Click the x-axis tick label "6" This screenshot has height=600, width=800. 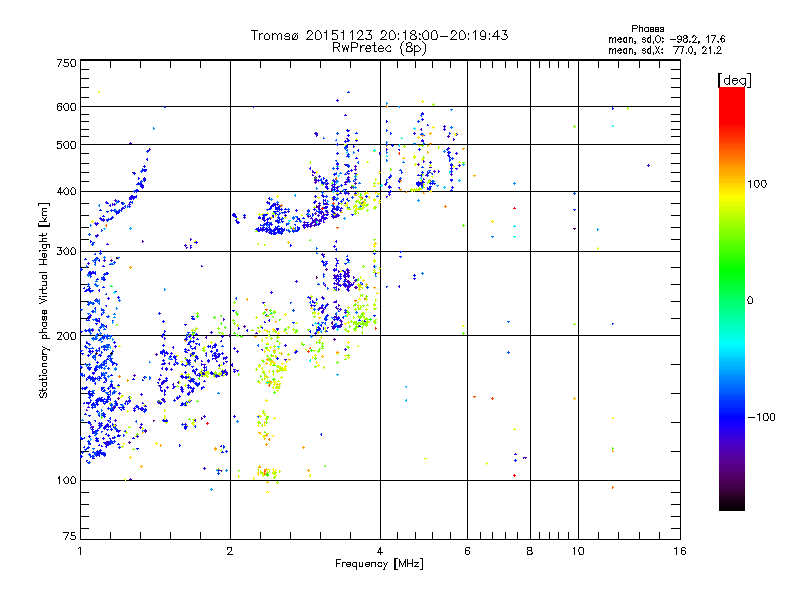[x=467, y=551]
